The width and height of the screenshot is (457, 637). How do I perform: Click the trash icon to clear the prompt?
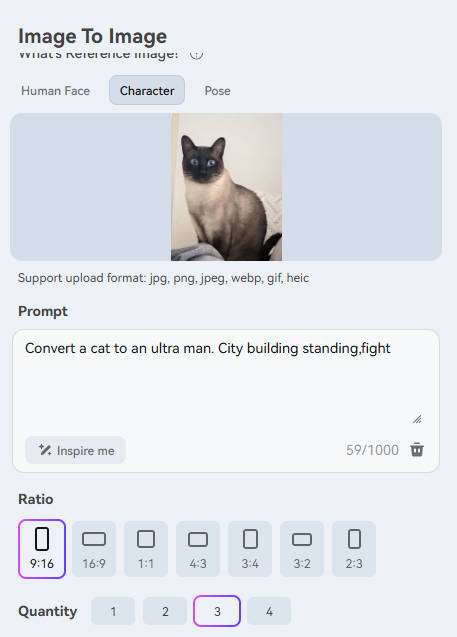coord(417,450)
